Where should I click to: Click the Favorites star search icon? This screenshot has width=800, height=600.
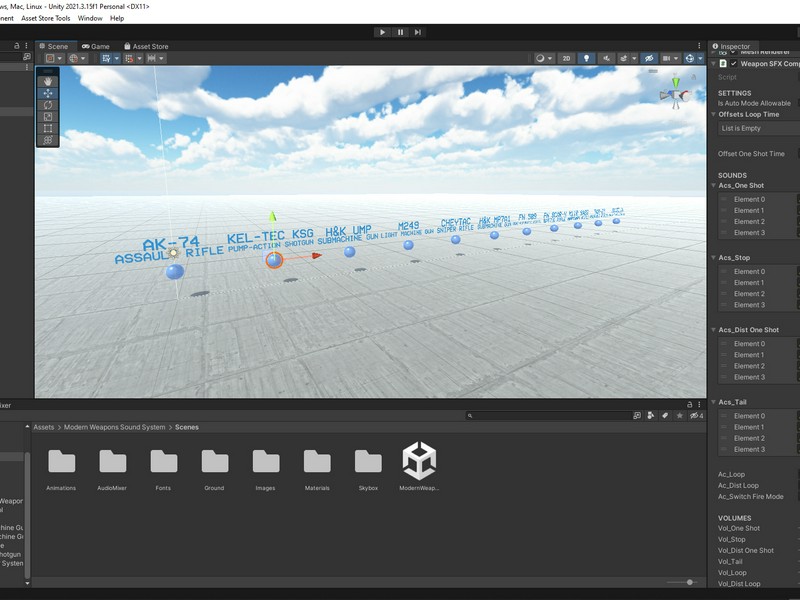coord(679,416)
